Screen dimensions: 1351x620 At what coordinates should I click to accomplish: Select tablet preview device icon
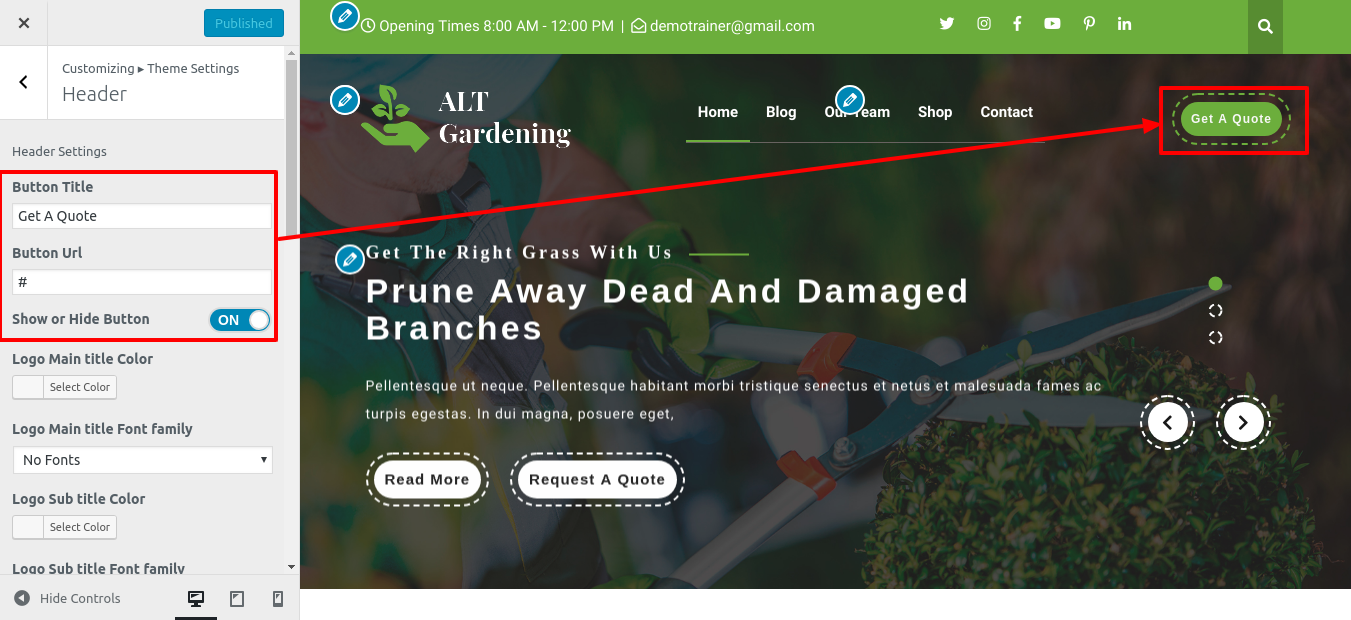[237, 599]
